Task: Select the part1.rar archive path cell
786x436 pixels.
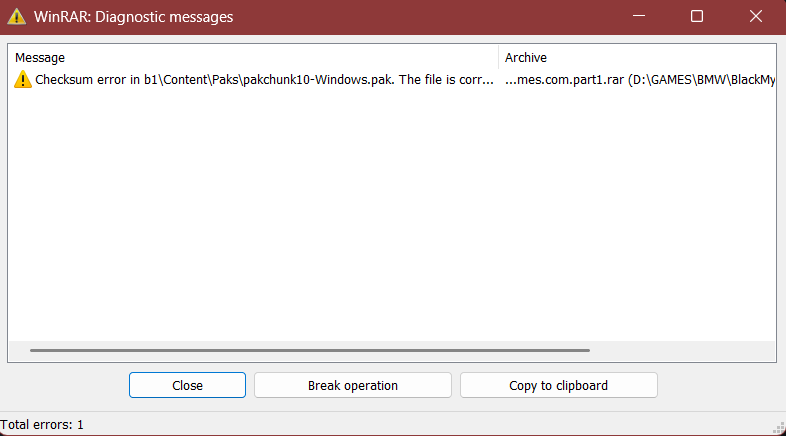Action: click(640, 80)
